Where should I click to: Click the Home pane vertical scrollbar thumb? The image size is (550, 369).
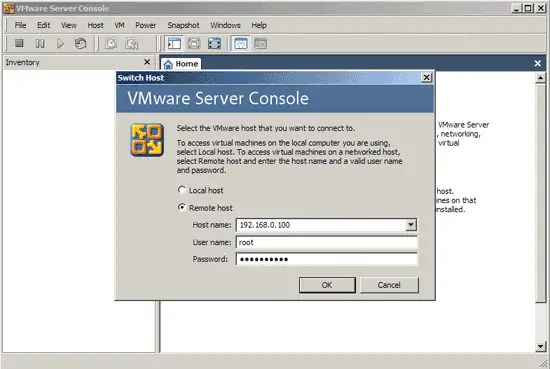tap(541, 192)
